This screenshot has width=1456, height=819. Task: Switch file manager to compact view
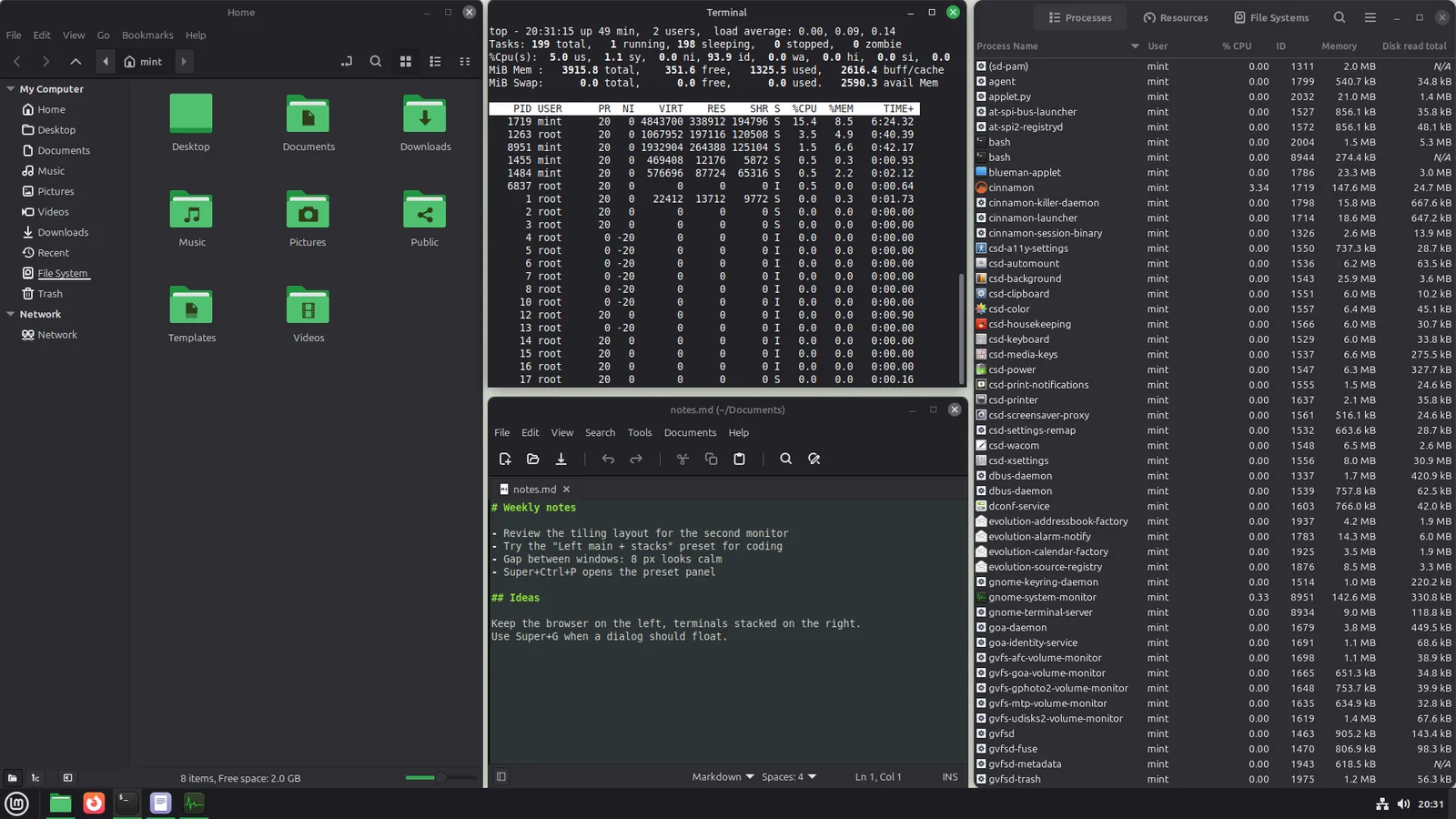click(x=465, y=62)
